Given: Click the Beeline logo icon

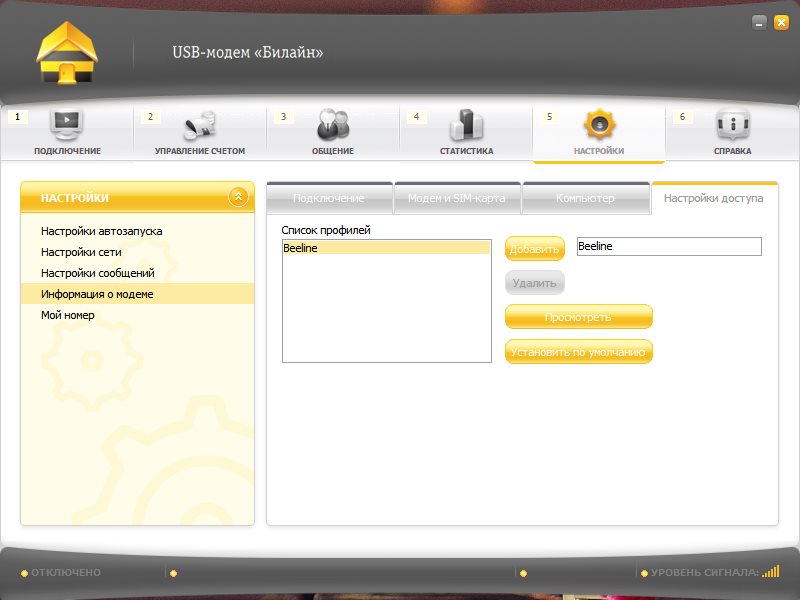Looking at the screenshot, I should coord(67,53).
